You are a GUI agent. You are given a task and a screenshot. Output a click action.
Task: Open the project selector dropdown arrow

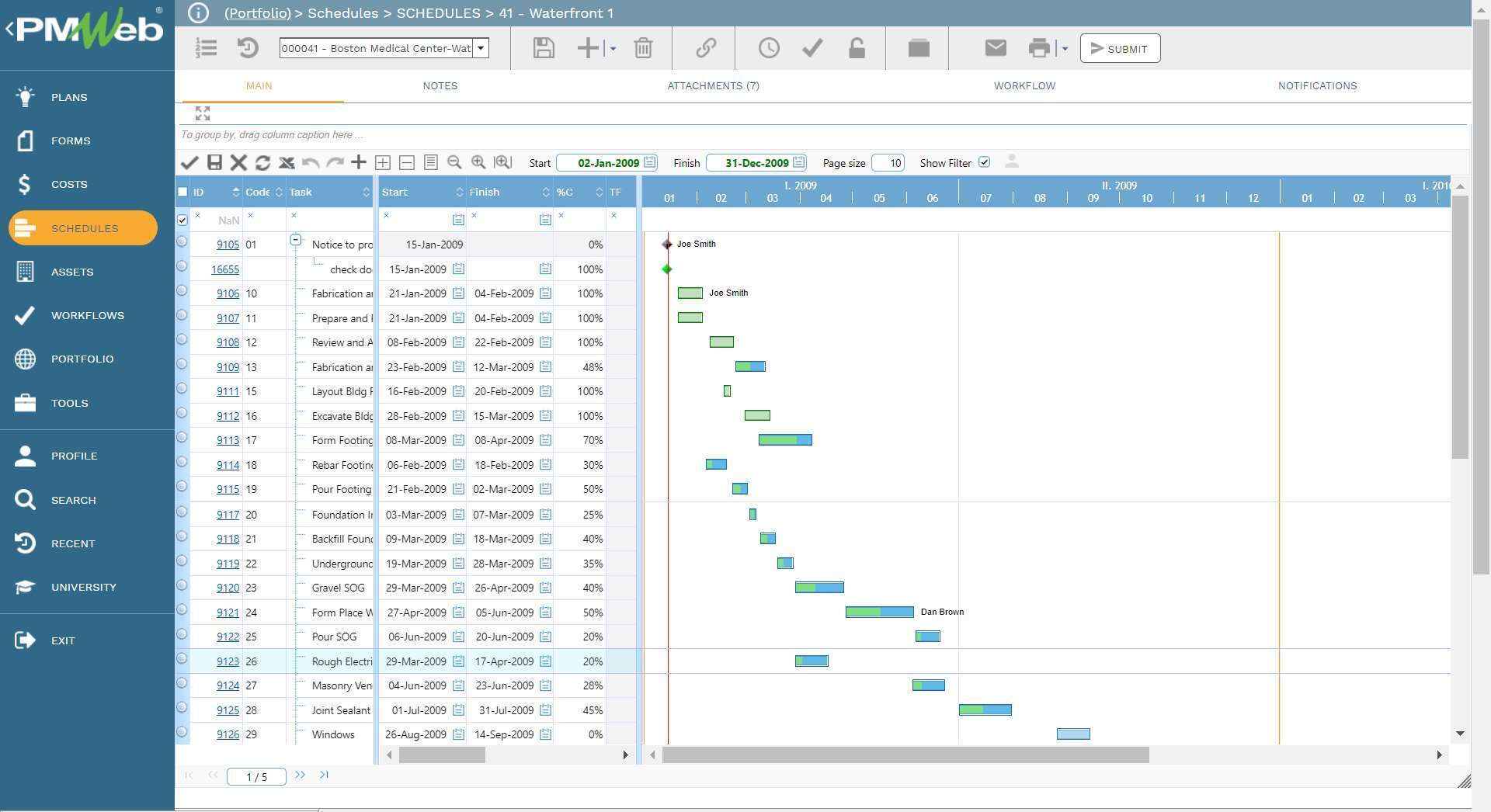point(481,48)
